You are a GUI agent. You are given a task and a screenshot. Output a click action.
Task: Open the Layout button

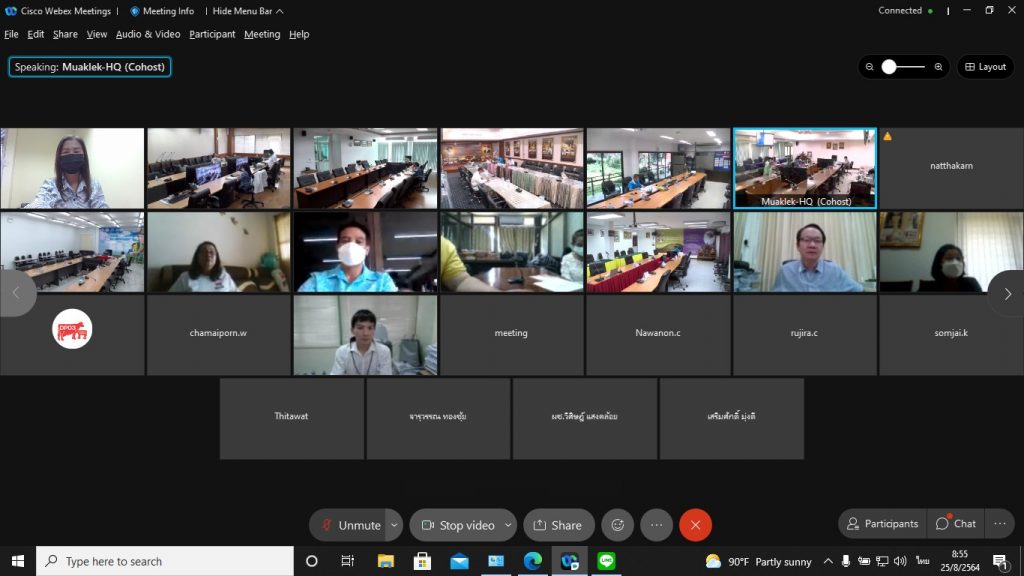(x=985, y=67)
